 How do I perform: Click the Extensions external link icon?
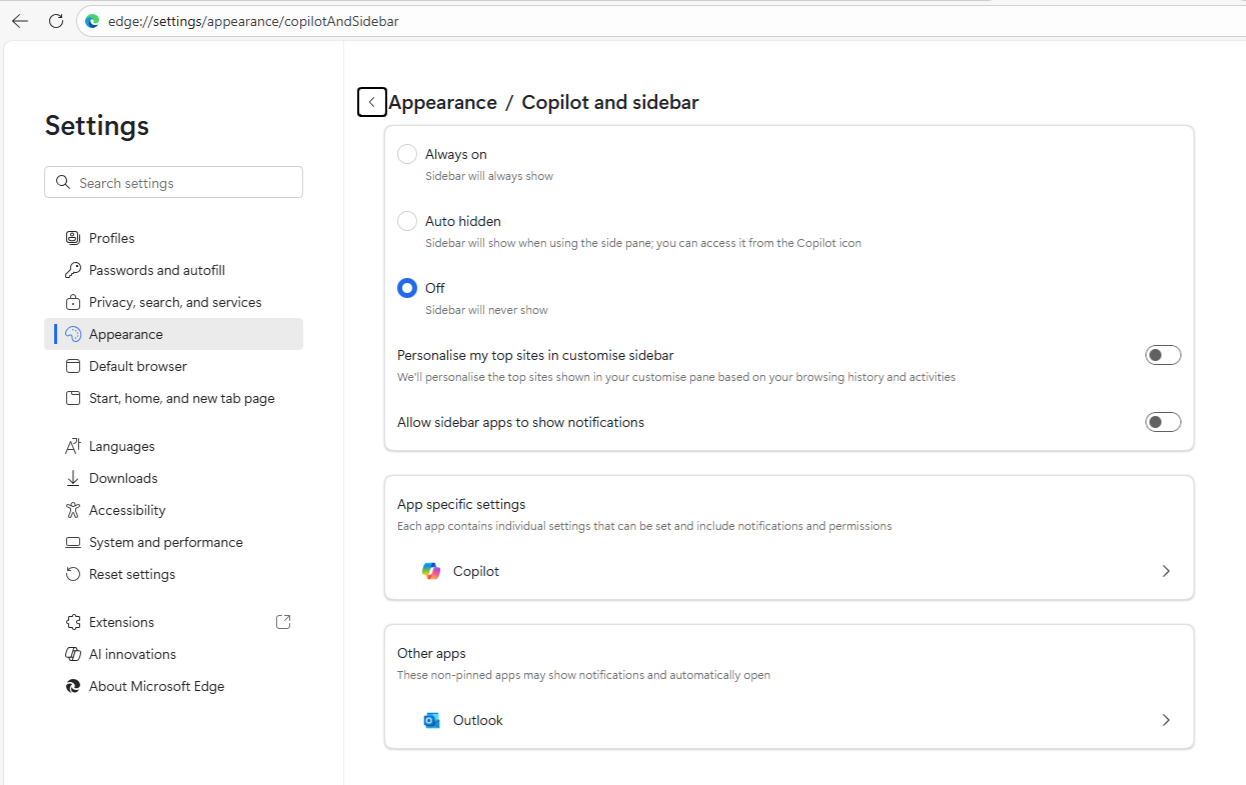(283, 622)
